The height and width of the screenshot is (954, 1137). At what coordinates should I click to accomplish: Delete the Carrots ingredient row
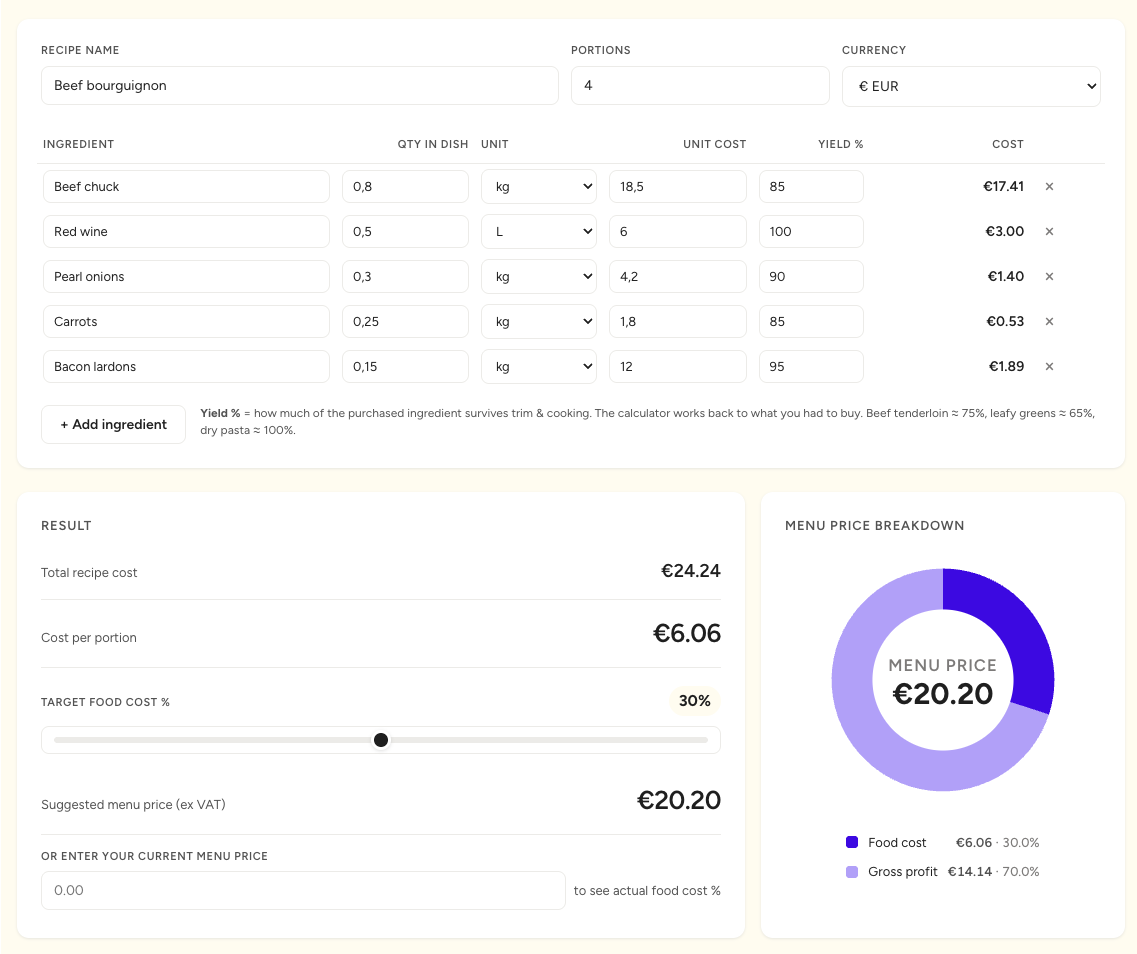point(1049,321)
